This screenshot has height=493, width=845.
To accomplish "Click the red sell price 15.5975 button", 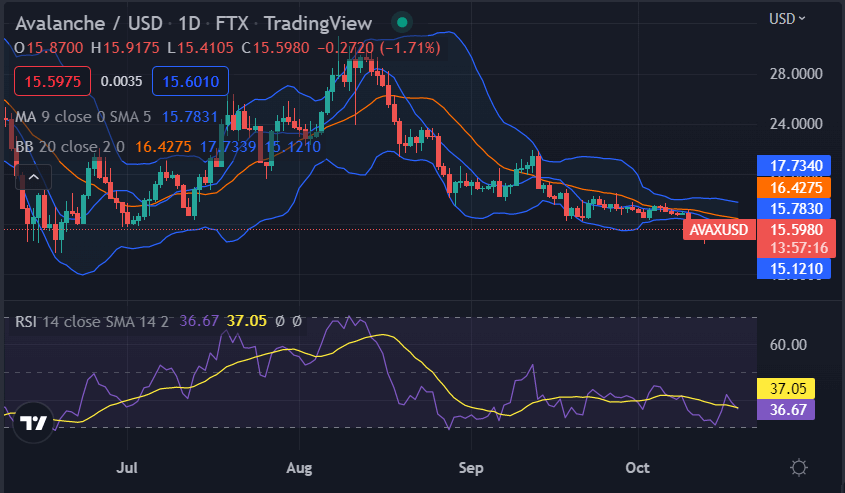I will click(x=52, y=81).
